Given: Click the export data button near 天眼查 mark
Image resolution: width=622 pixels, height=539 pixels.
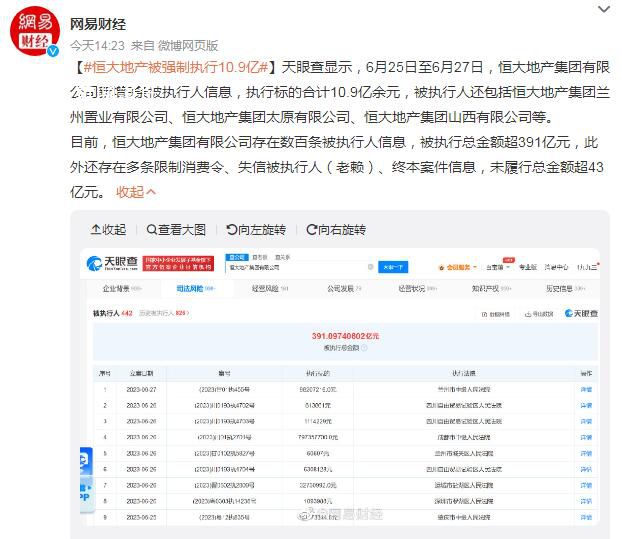Looking at the screenshot, I should point(539,314).
